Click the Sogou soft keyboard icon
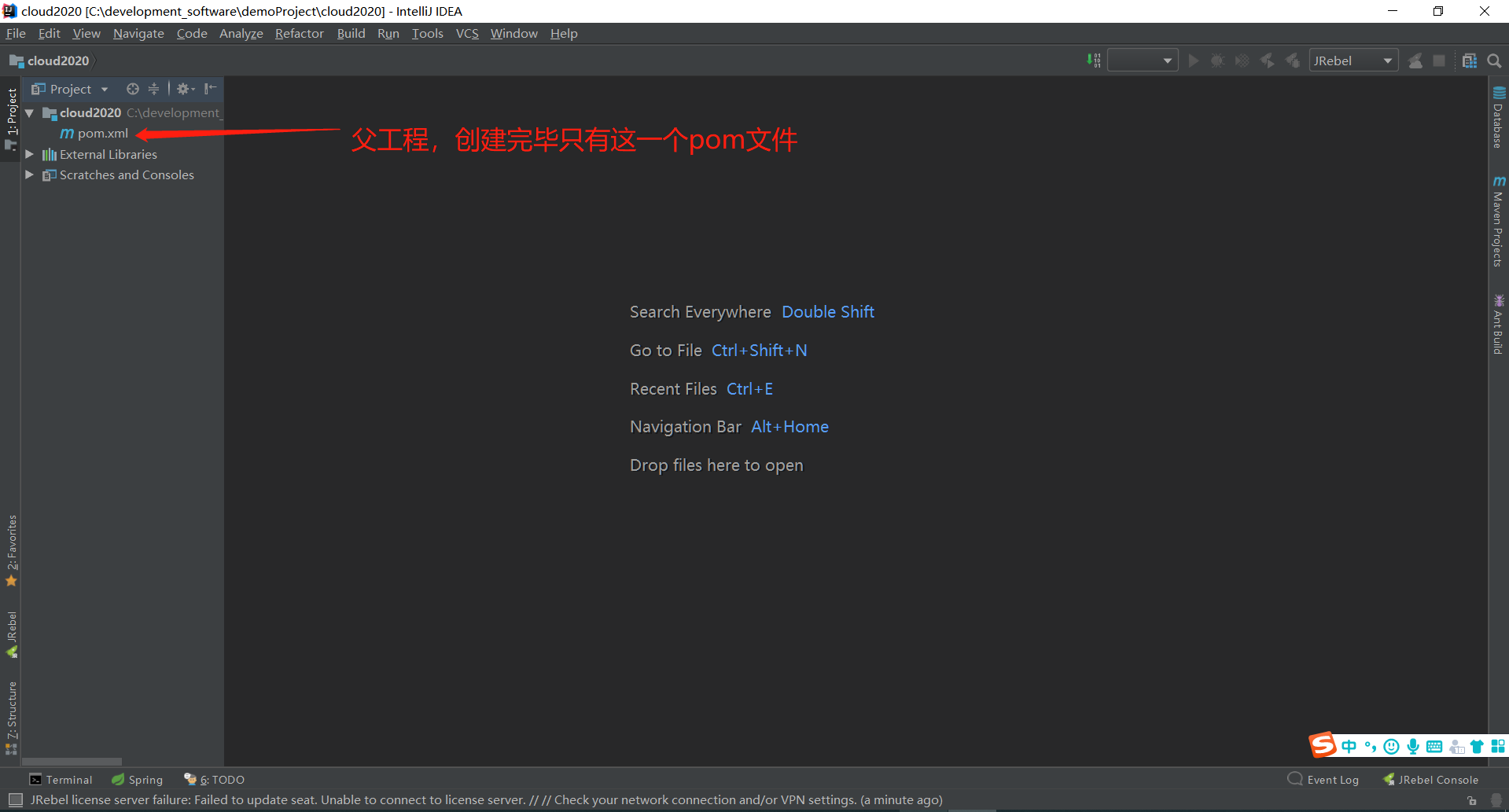Image resolution: width=1509 pixels, height=812 pixels. (x=1434, y=747)
